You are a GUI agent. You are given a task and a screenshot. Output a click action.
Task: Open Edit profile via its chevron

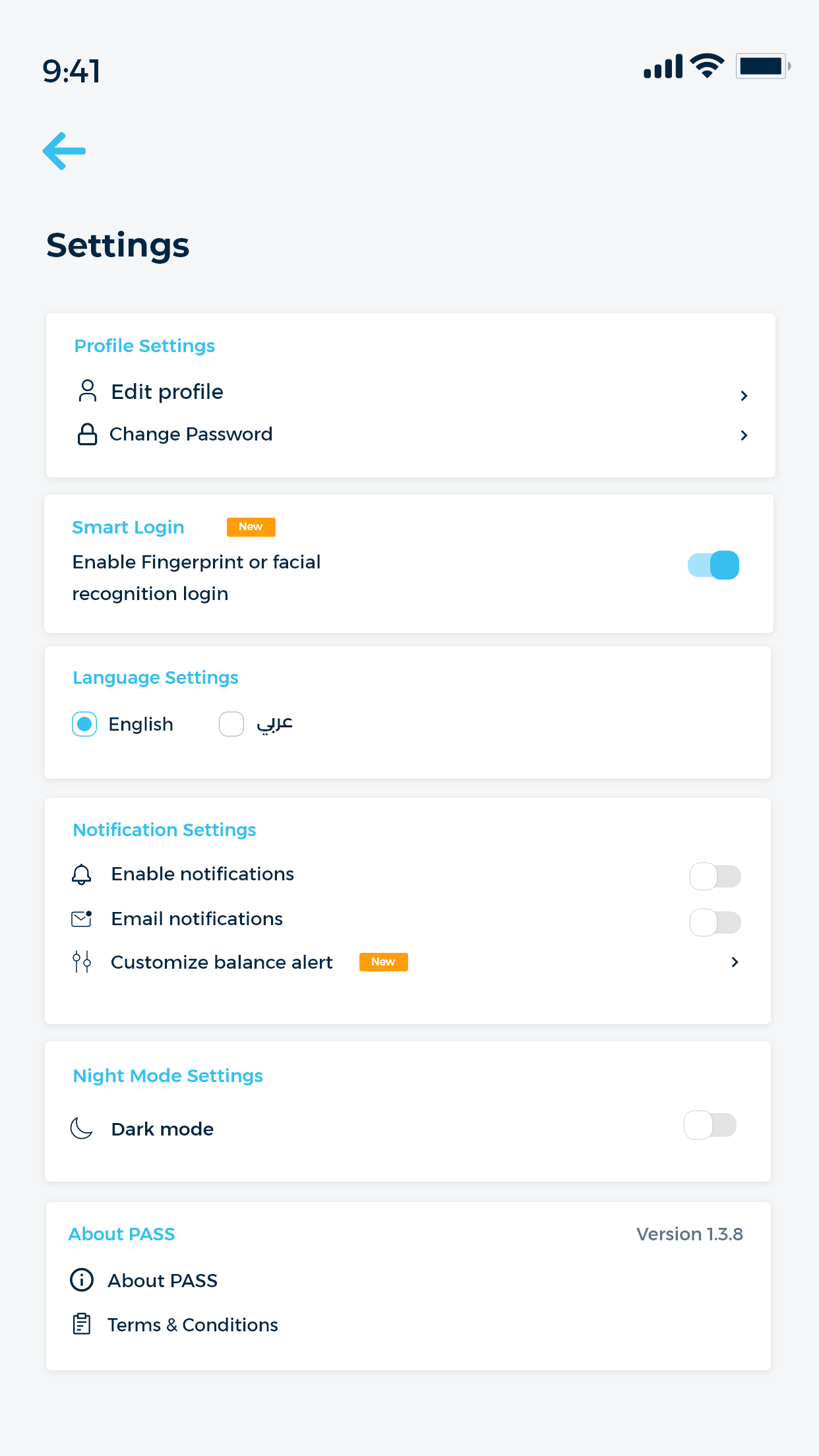pyautogui.click(x=744, y=396)
